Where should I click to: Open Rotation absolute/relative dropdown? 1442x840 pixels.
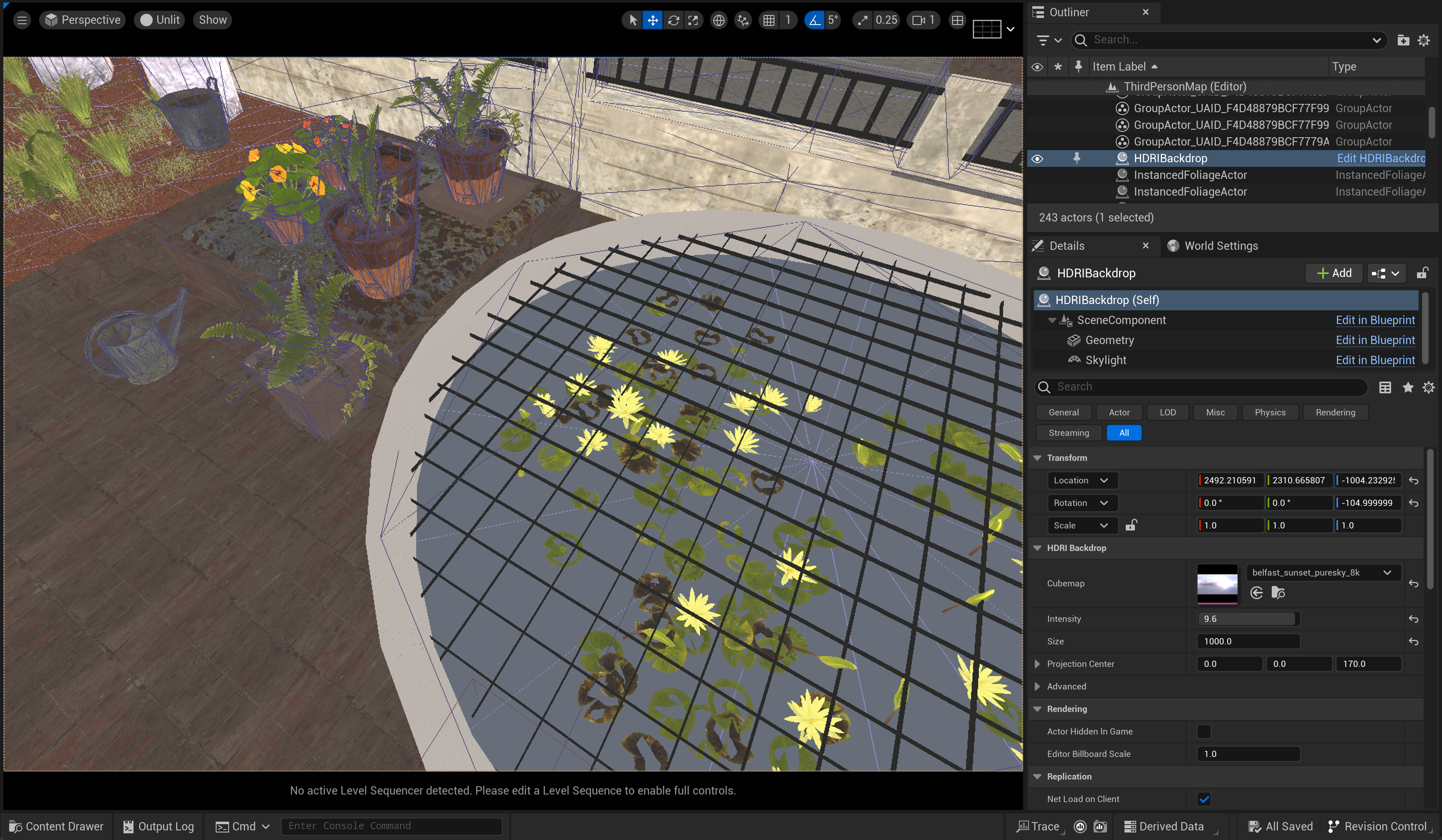coord(1081,503)
